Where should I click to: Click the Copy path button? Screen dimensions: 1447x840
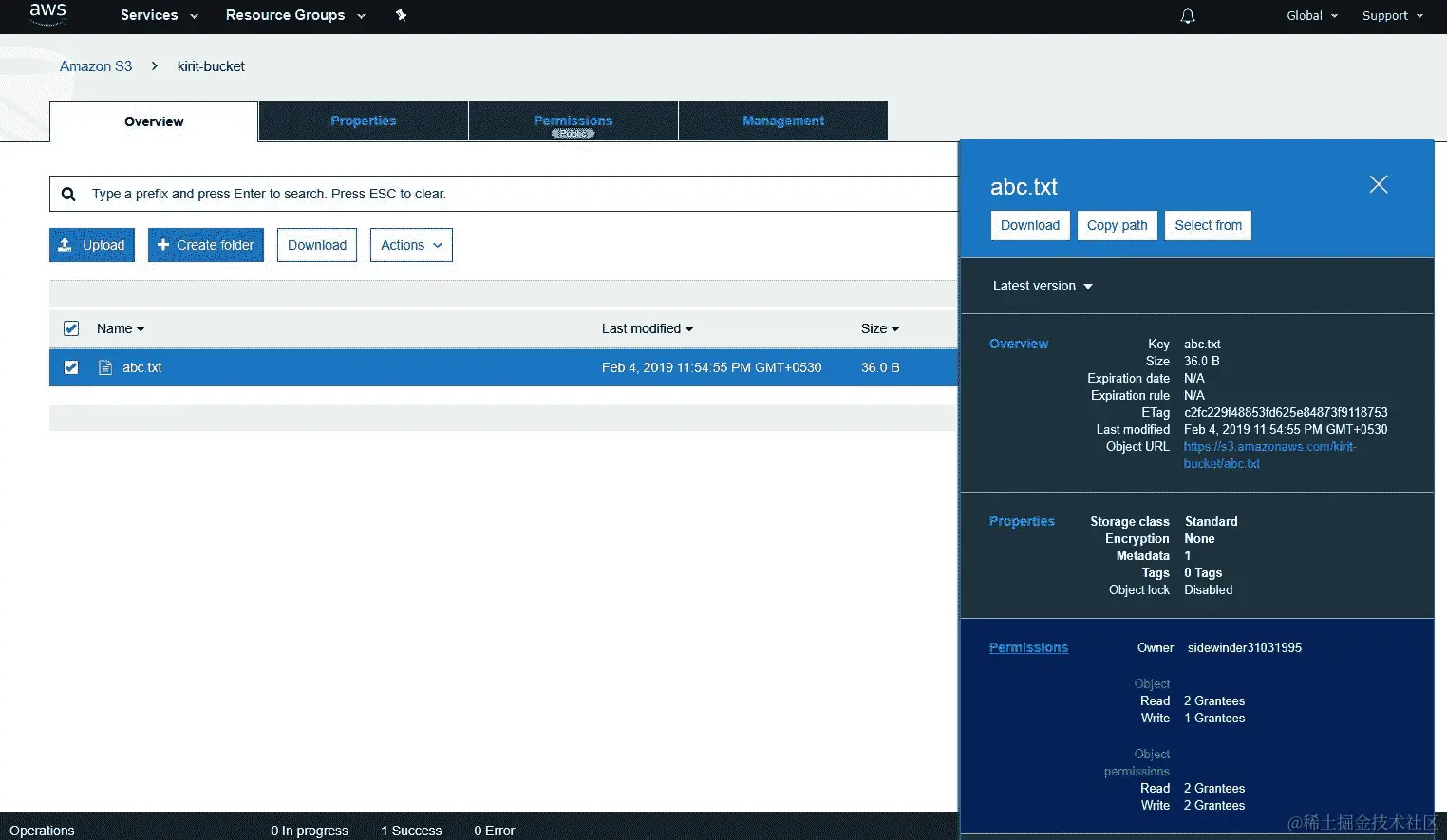coord(1118,225)
